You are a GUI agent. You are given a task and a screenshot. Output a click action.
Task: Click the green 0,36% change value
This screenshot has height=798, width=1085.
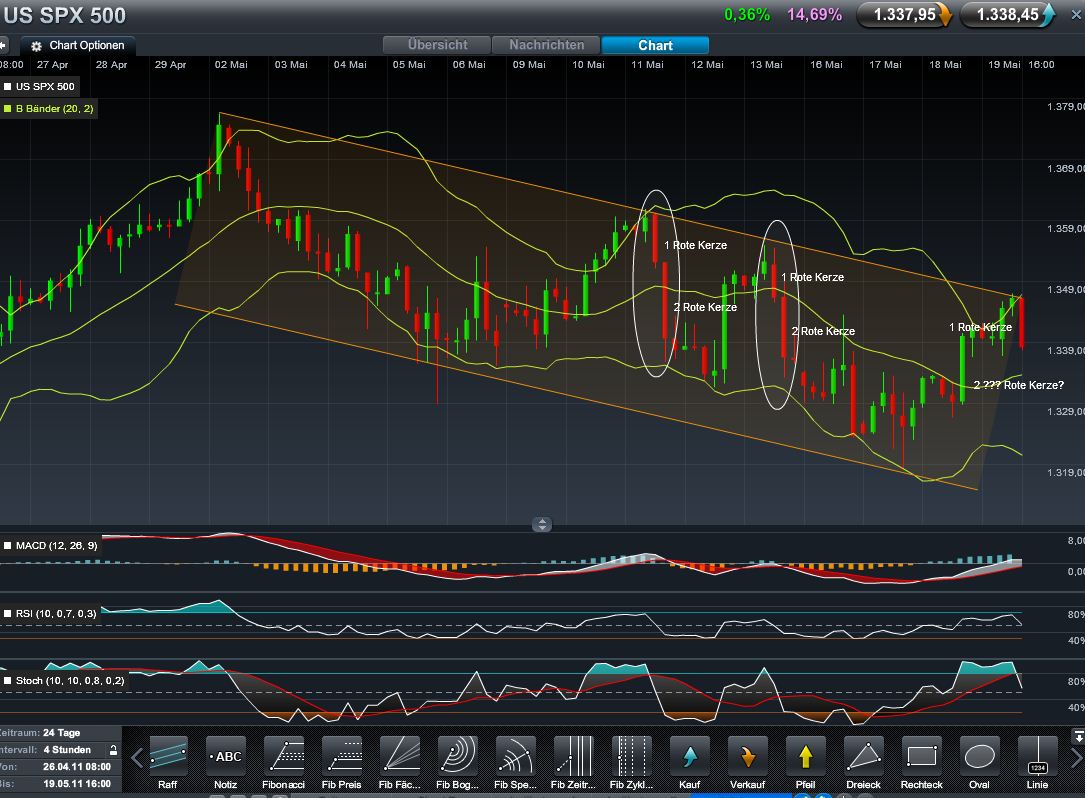(x=747, y=15)
